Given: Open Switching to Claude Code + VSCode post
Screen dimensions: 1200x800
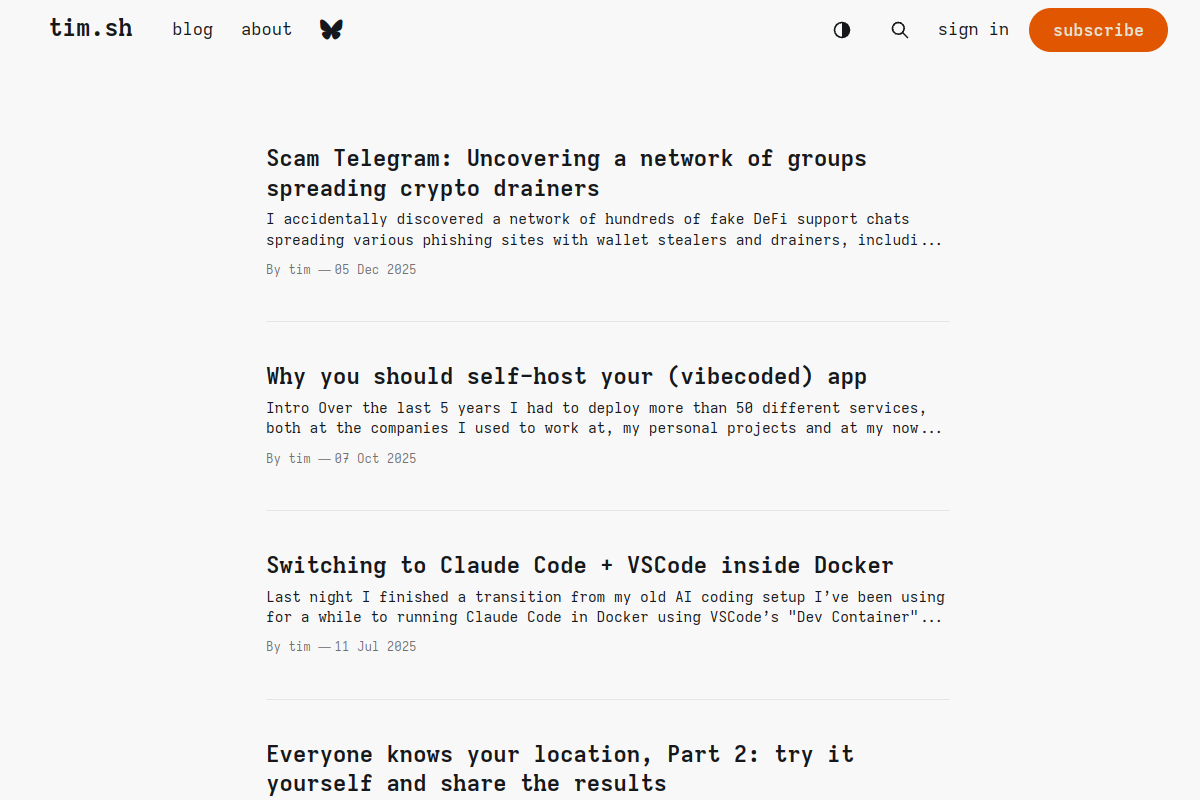Looking at the screenshot, I should point(580,565).
